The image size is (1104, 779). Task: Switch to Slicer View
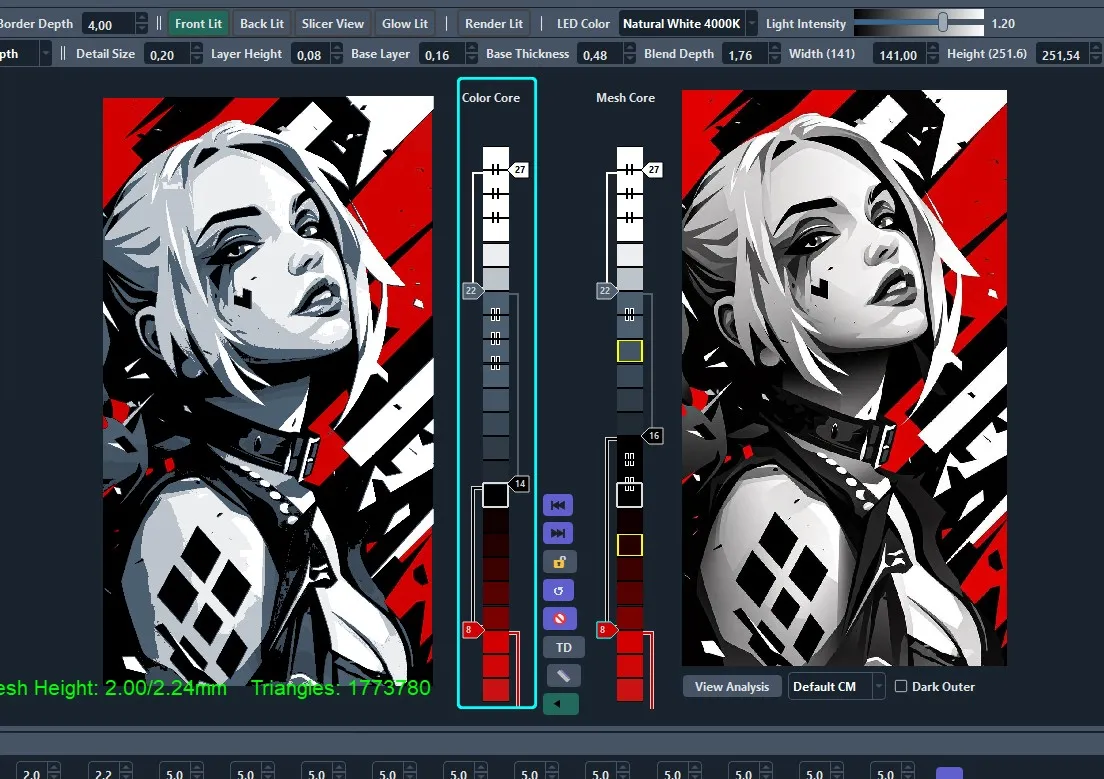click(332, 24)
